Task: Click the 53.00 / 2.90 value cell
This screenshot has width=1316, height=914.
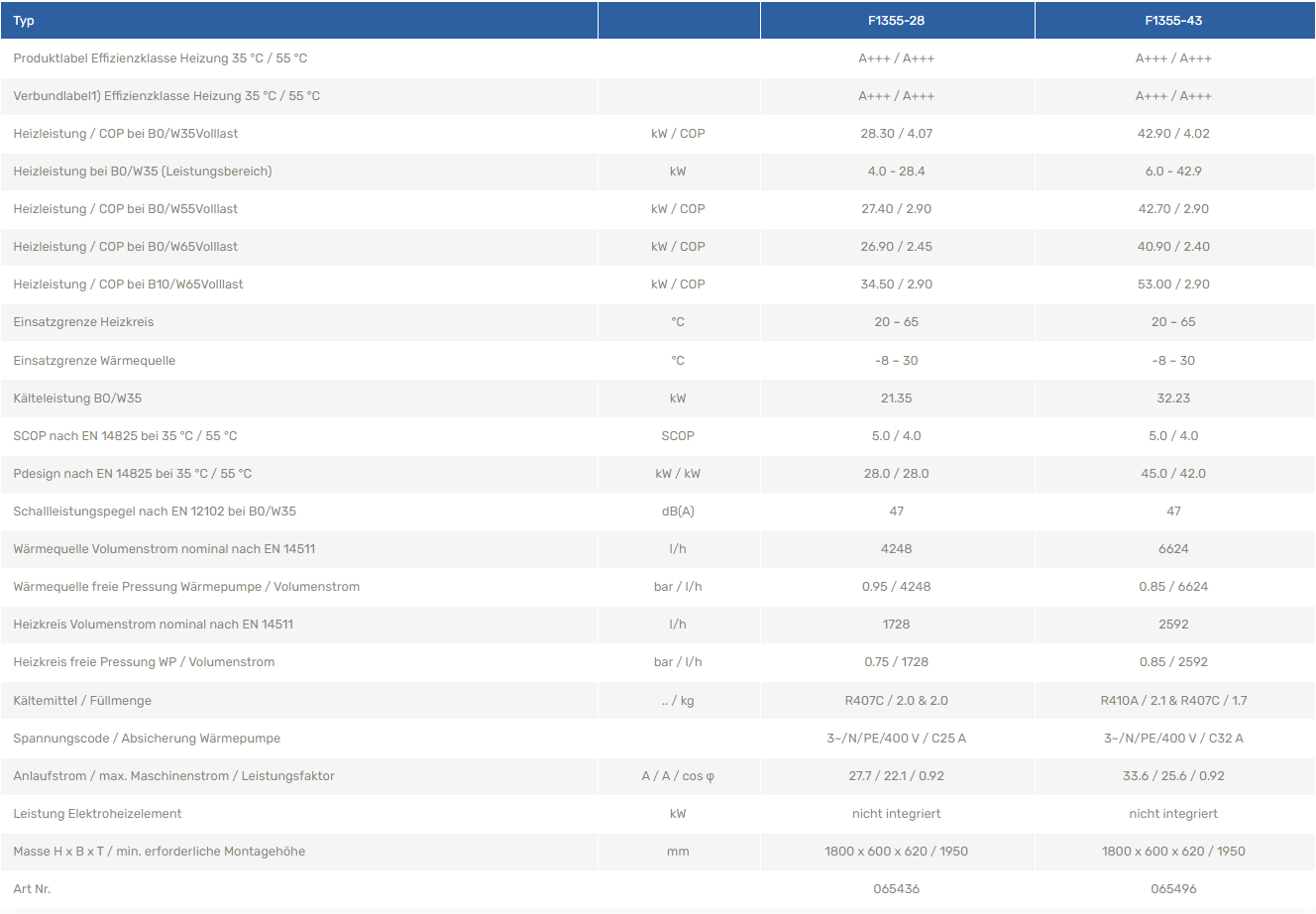Action: pyautogui.click(x=1173, y=285)
